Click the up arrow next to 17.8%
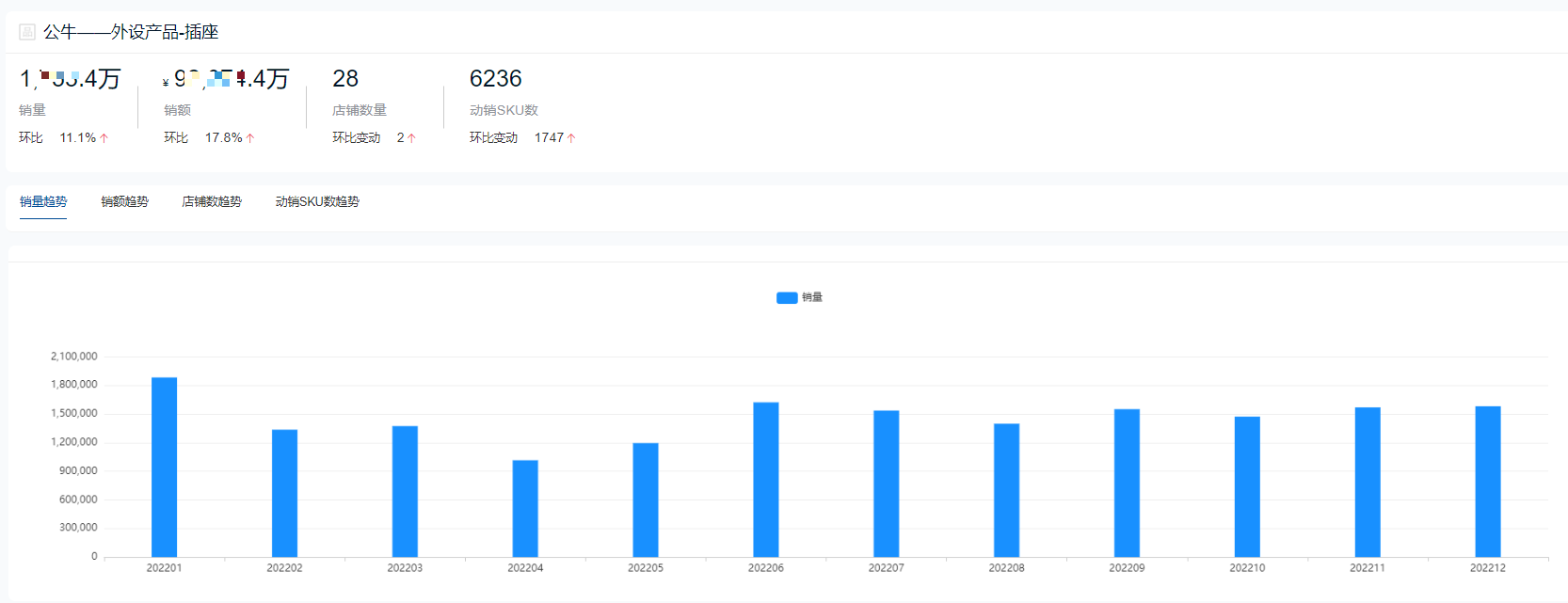Screen dimensions: 1568x603 (250, 138)
